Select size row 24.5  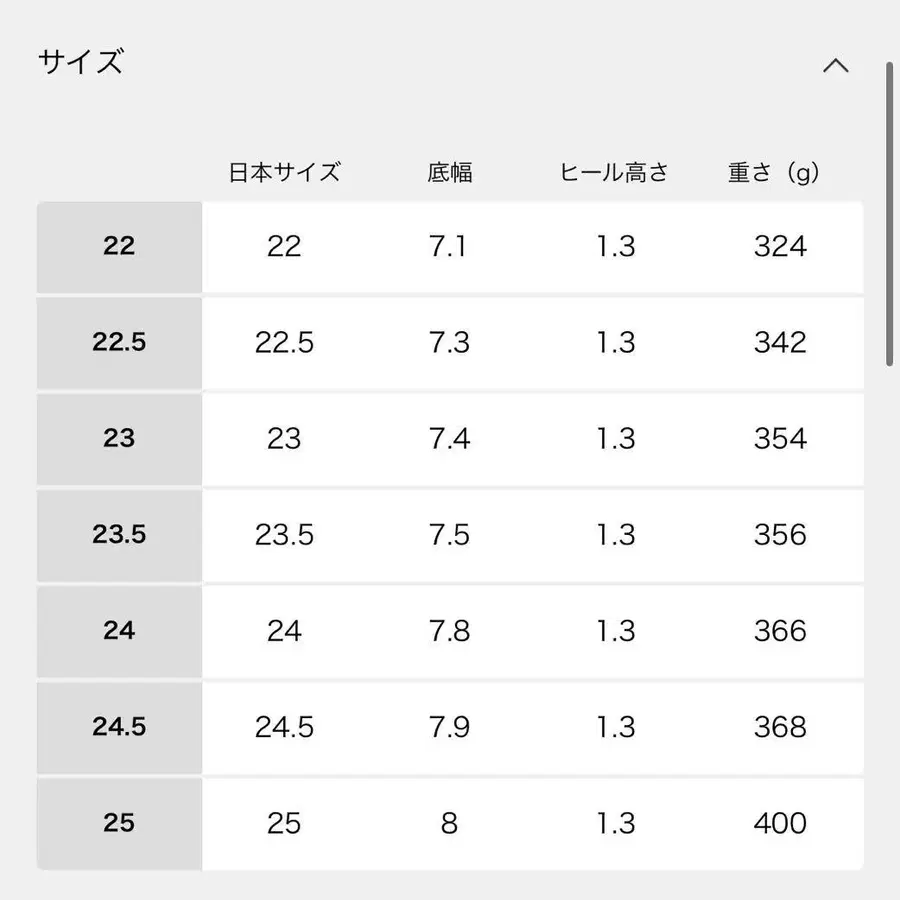(119, 727)
